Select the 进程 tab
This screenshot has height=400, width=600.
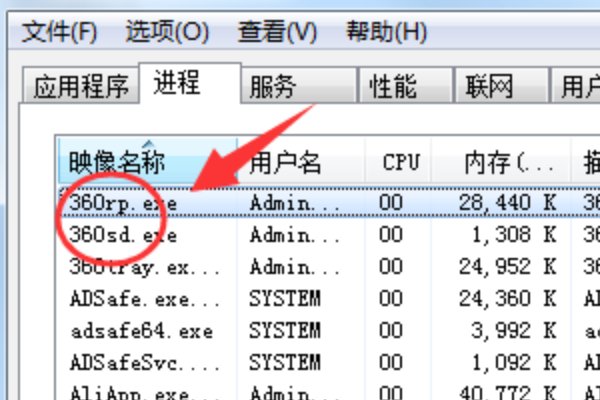click(190, 83)
